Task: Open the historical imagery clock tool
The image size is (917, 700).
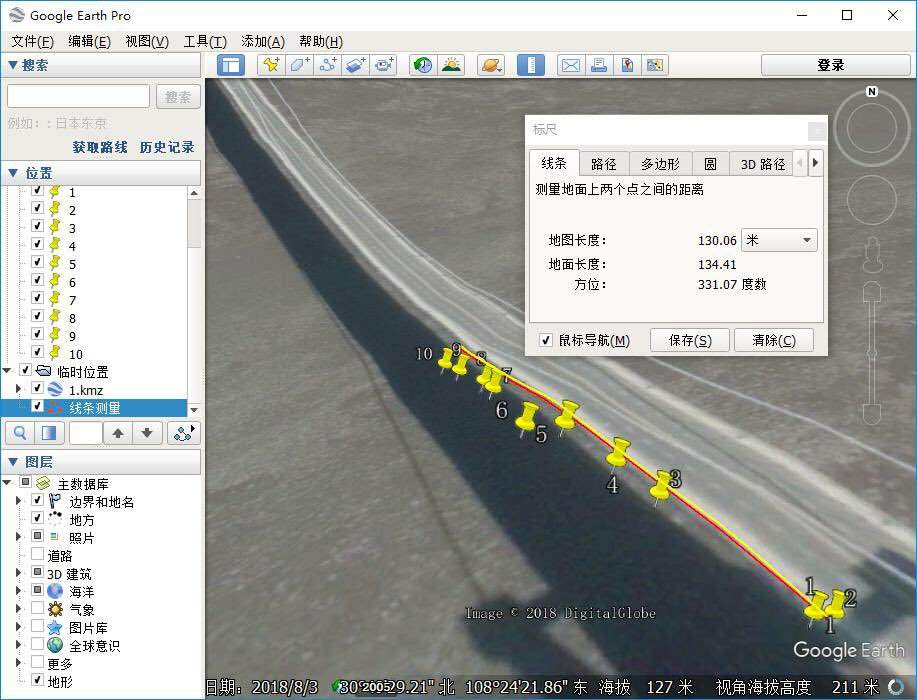Action: tap(423, 65)
